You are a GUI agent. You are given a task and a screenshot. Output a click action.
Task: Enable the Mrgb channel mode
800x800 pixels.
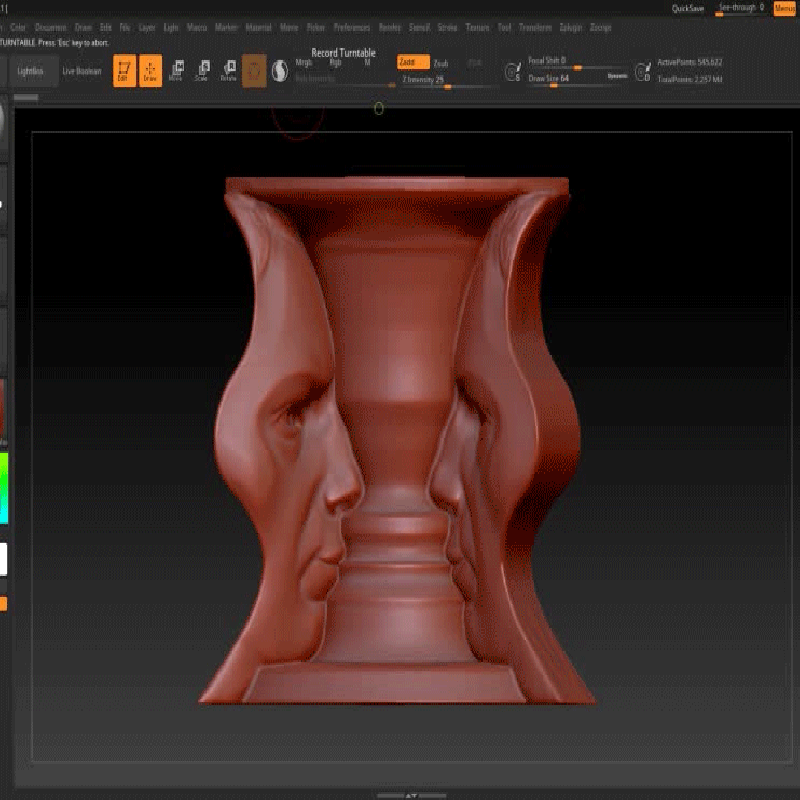click(304, 62)
